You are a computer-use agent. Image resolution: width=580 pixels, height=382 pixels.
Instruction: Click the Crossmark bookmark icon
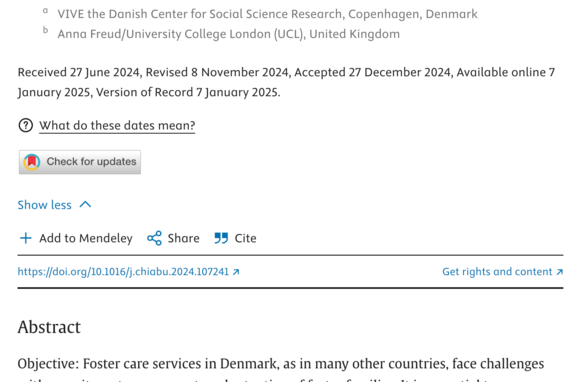pos(32,162)
